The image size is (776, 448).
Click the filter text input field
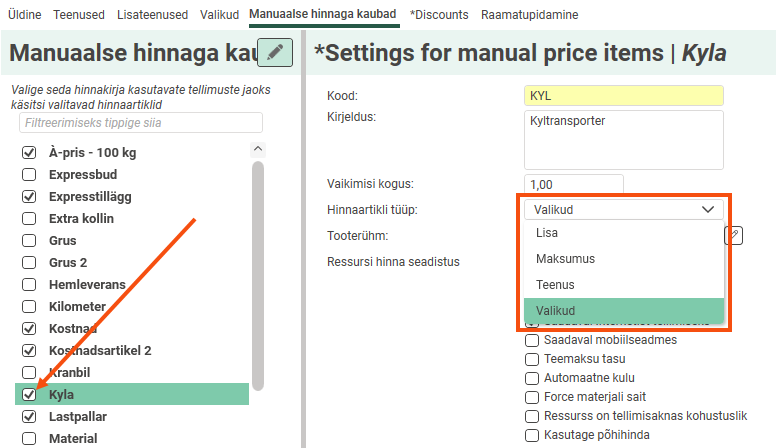click(140, 123)
